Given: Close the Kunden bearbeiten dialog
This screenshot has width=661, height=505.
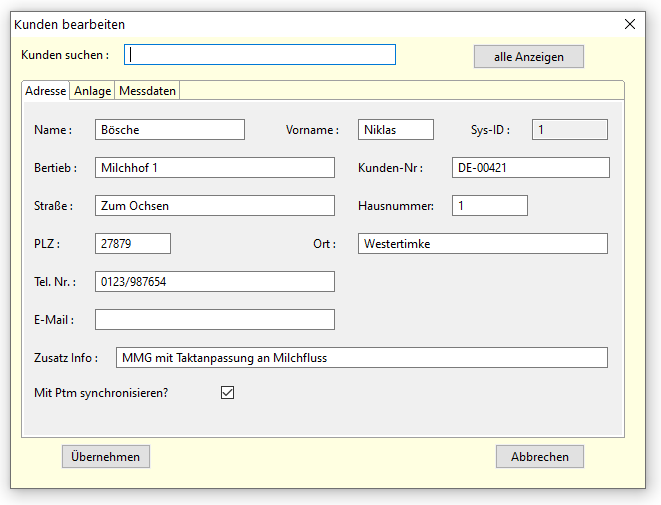Looking at the screenshot, I should [630, 24].
